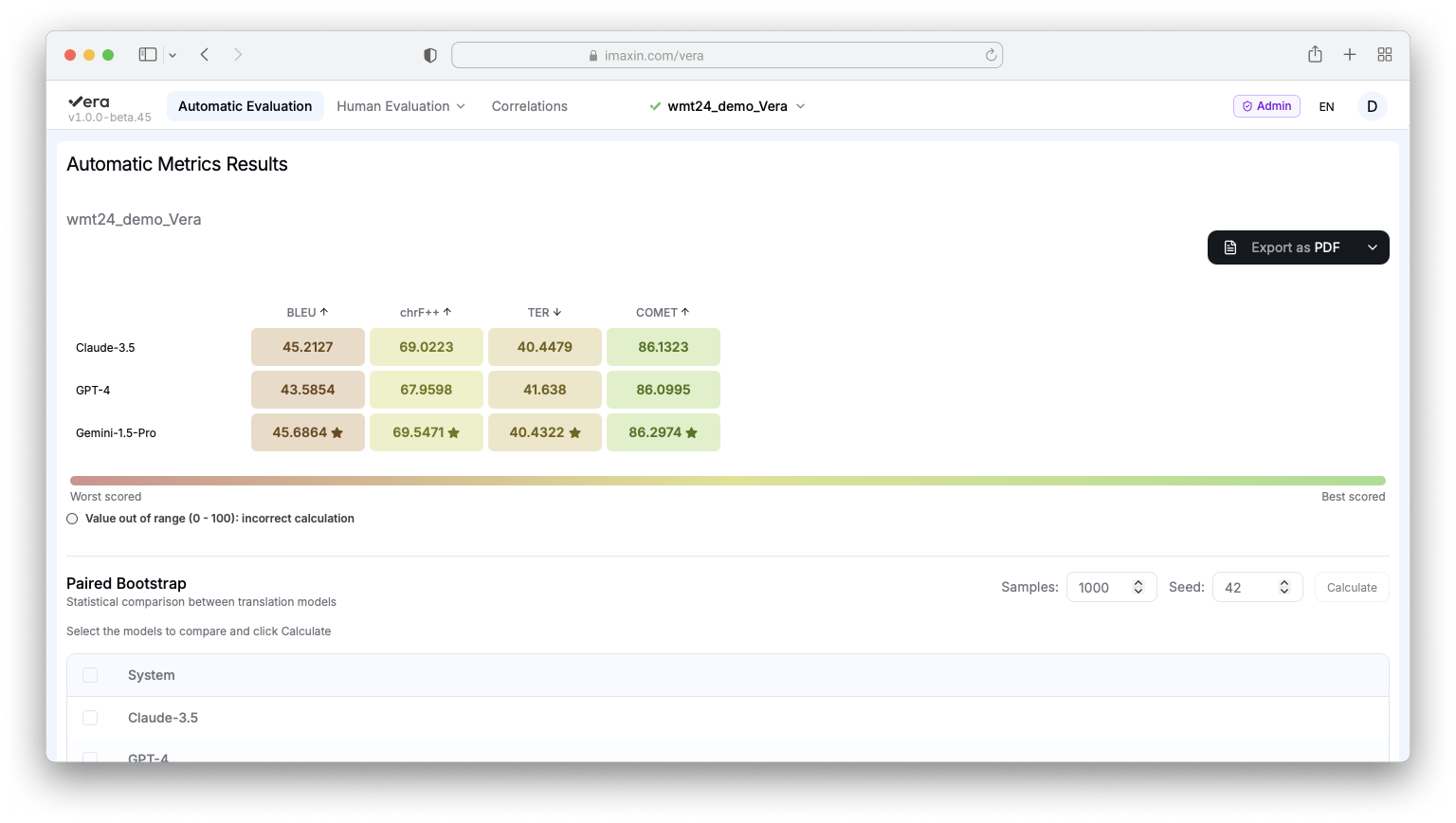Click the PDF document icon on export button
Viewport: 1456px width, 823px height.
[x=1230, y=247]
